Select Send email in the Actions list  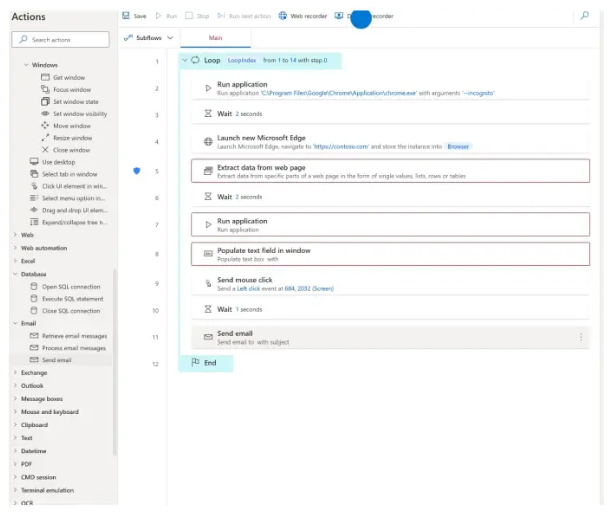coord(55,360)
